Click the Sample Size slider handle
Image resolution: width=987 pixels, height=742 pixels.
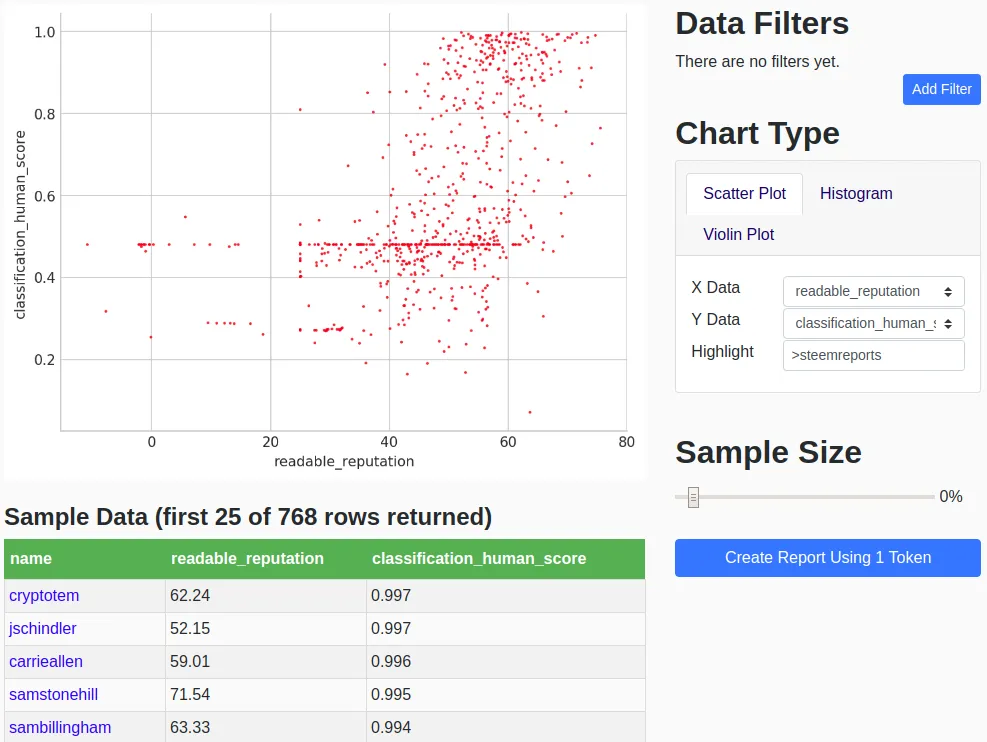693,497
